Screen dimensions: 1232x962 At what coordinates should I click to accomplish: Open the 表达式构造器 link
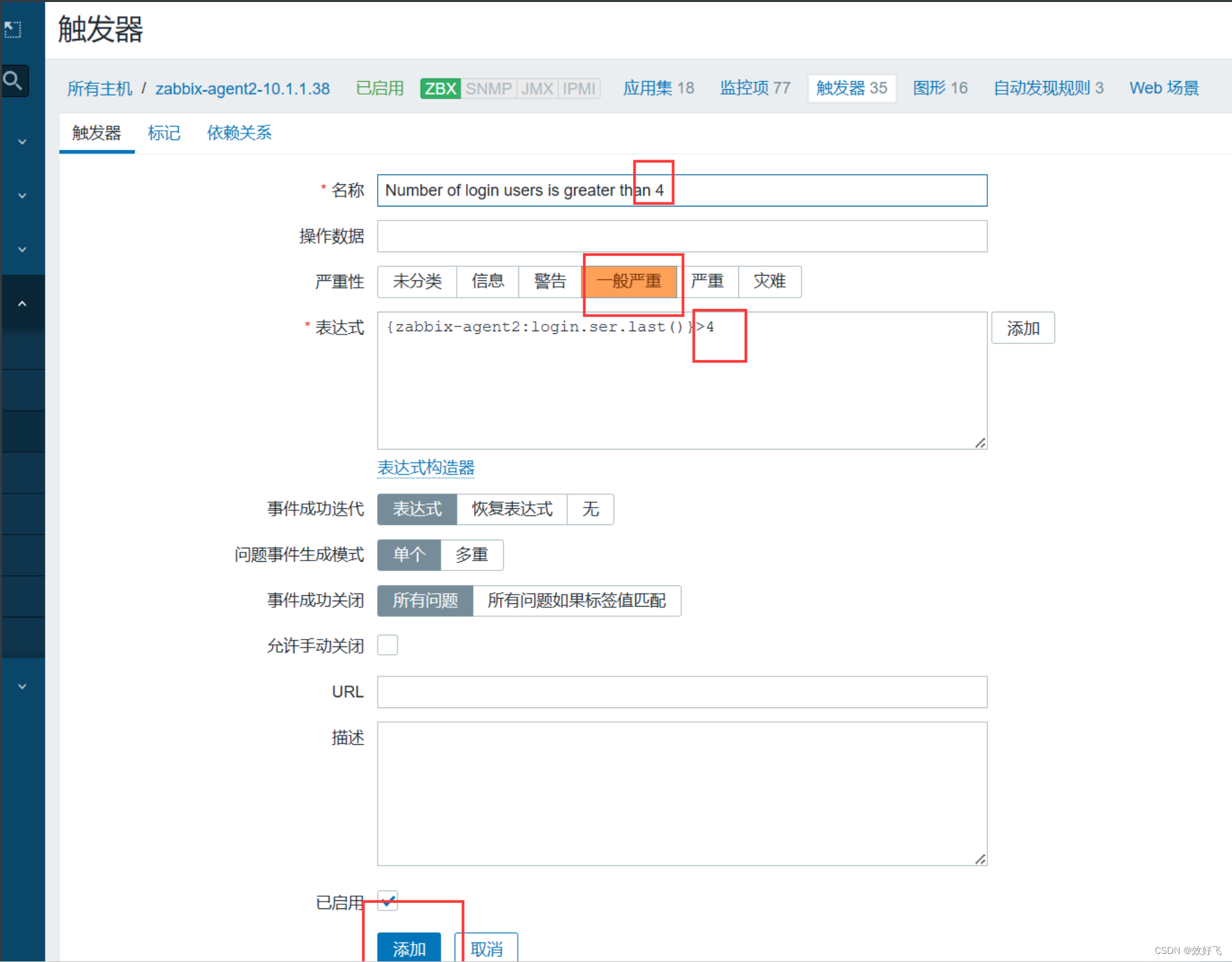426,468
